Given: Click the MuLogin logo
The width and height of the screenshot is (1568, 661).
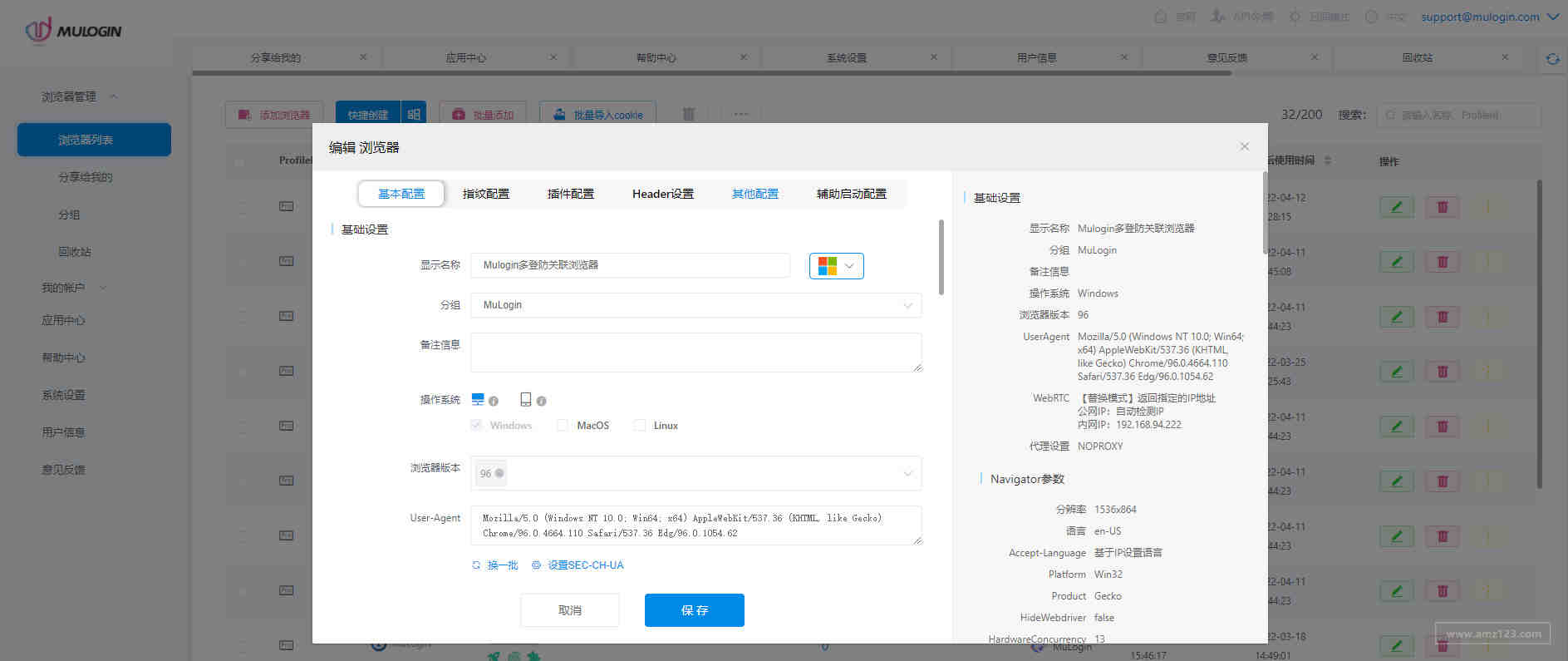Looking at the screenshot, I should pos(73,30).
